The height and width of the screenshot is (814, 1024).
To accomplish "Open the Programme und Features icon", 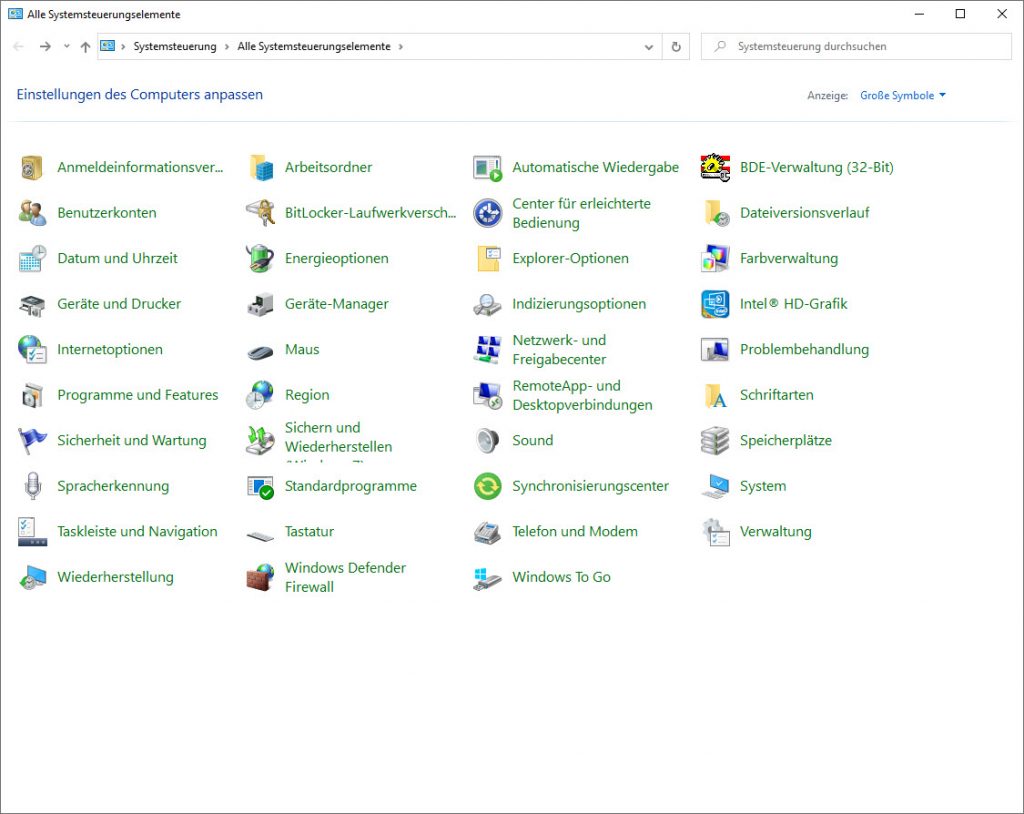I will [x=32, y=395].
